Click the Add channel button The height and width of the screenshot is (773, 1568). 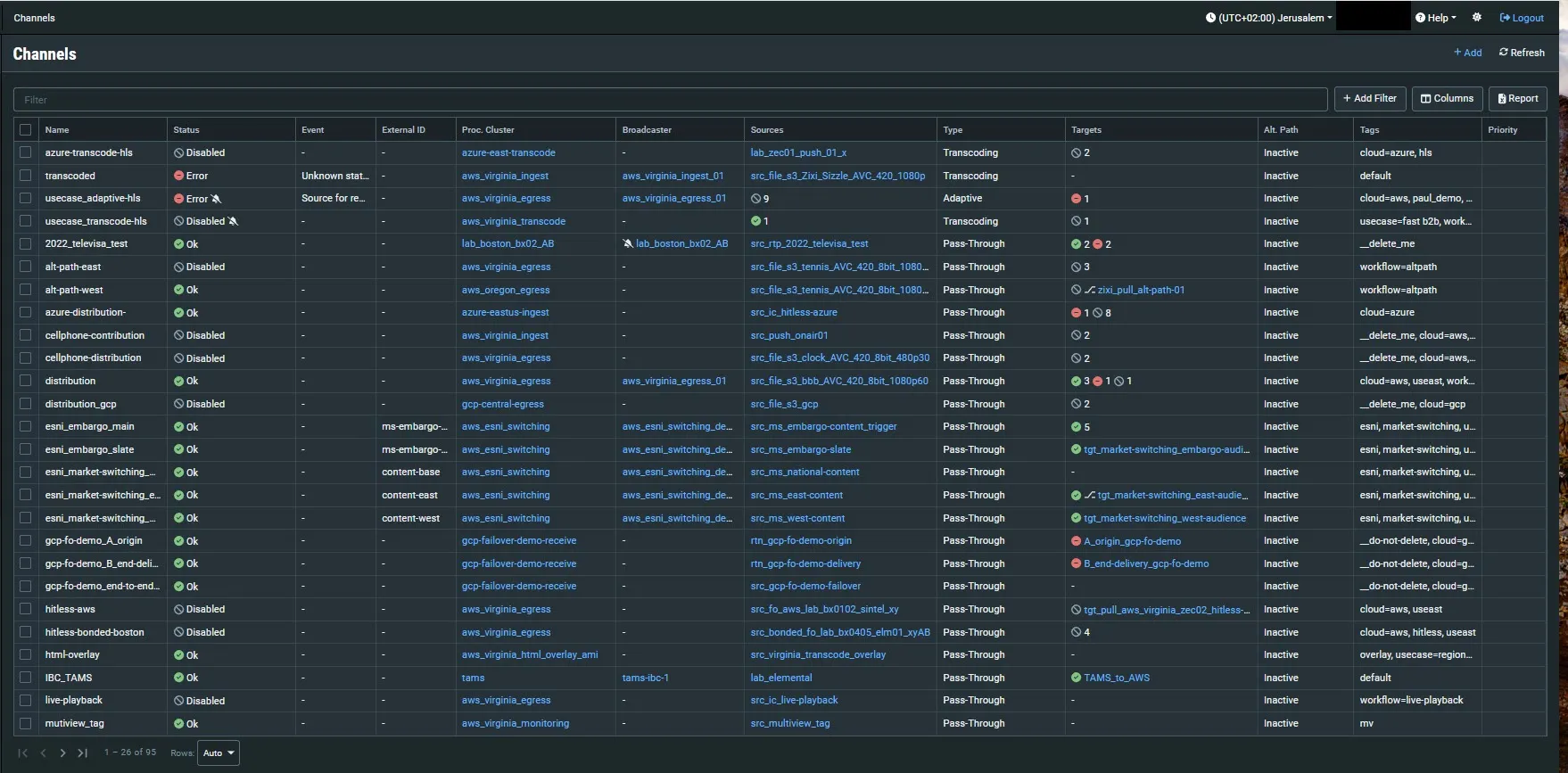(1467, 53)
